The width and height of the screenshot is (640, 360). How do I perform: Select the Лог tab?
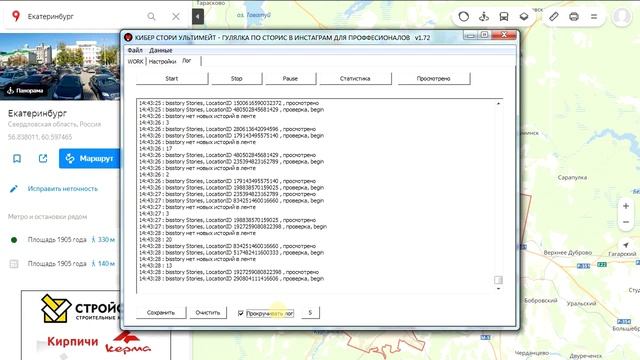point(187,60)
